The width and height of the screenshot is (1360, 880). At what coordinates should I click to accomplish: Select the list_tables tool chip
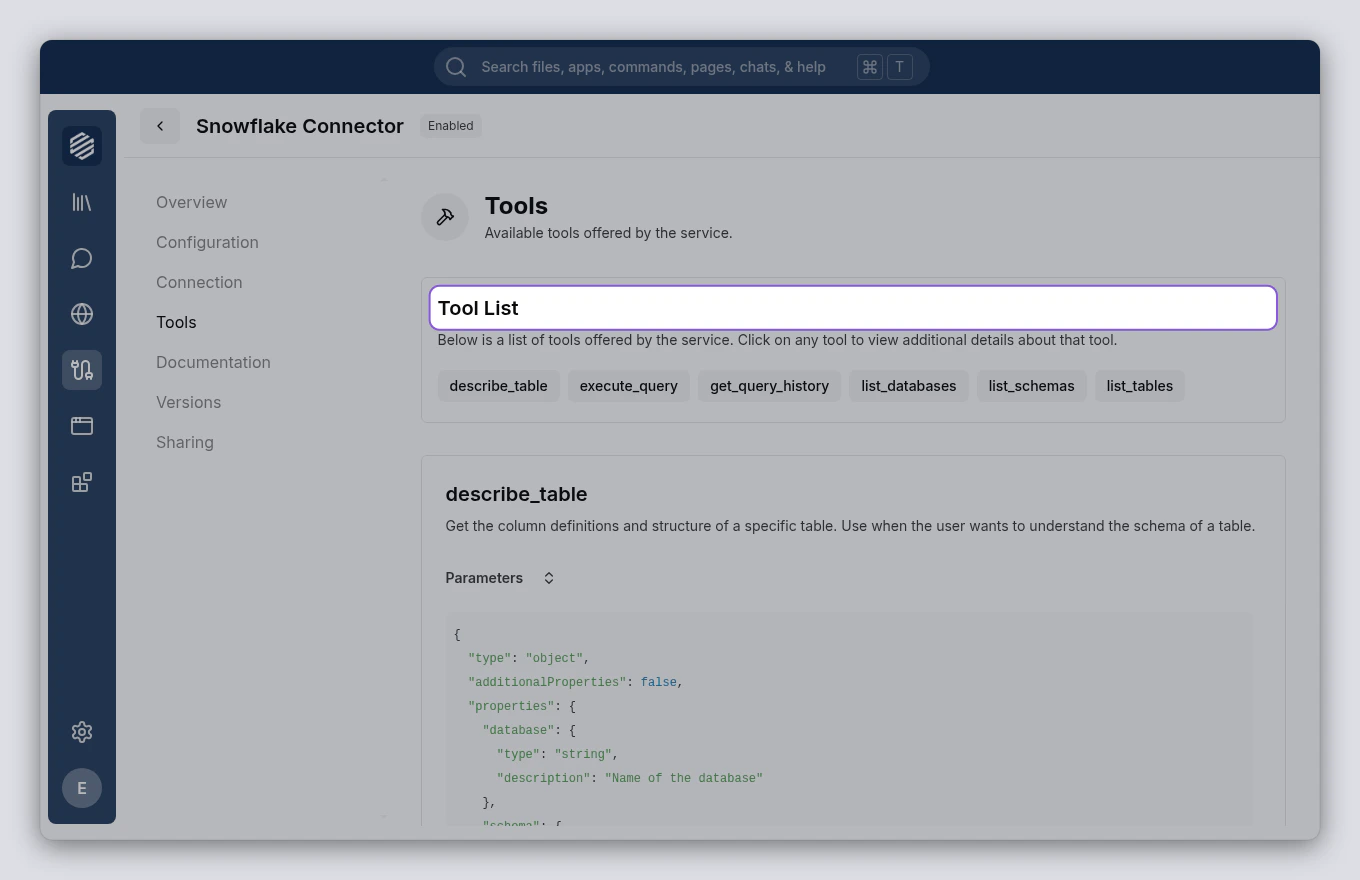pyautogui.click(x=1139, y=386)
